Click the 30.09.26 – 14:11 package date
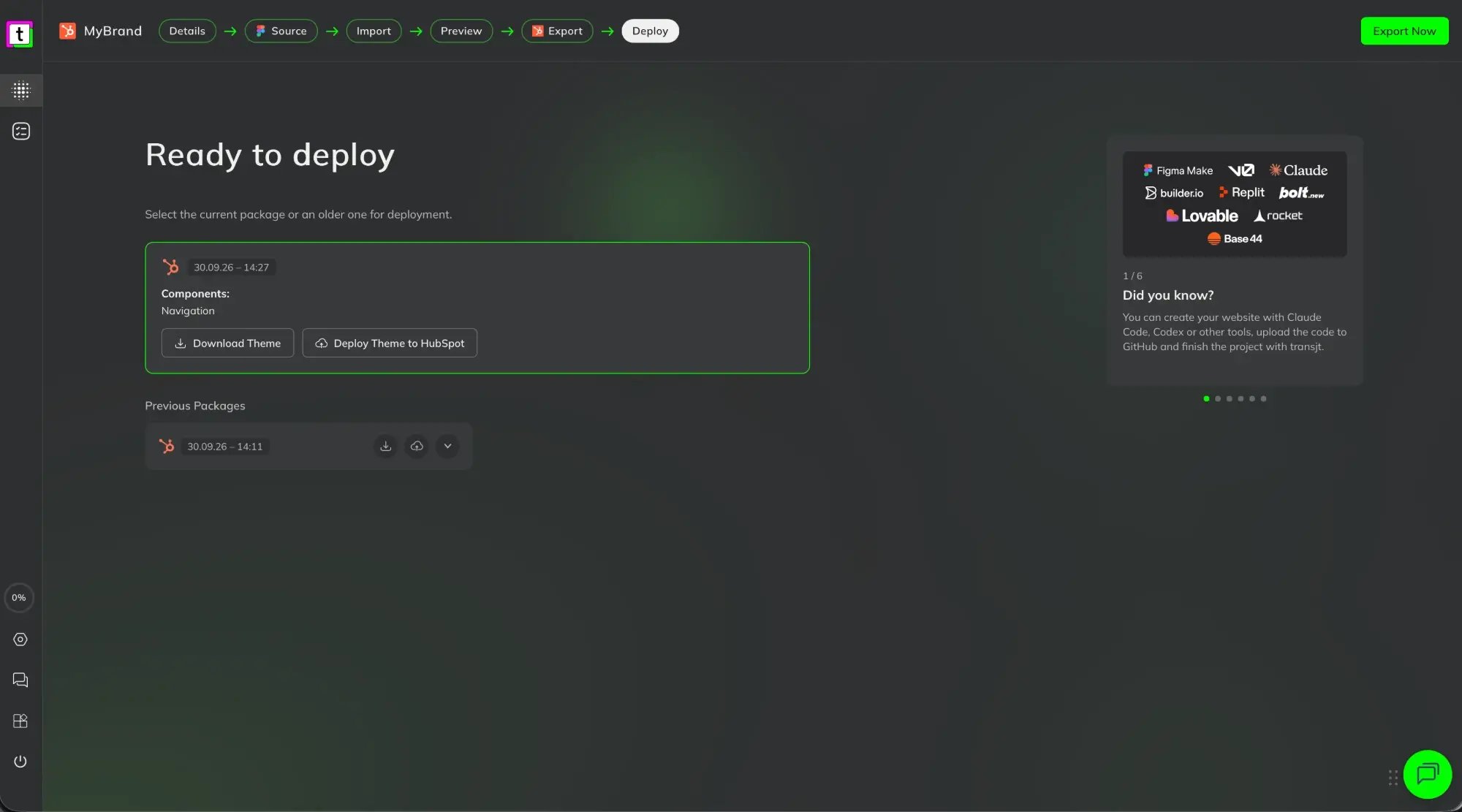This screenshot has height=812, width=1462. 224,447
